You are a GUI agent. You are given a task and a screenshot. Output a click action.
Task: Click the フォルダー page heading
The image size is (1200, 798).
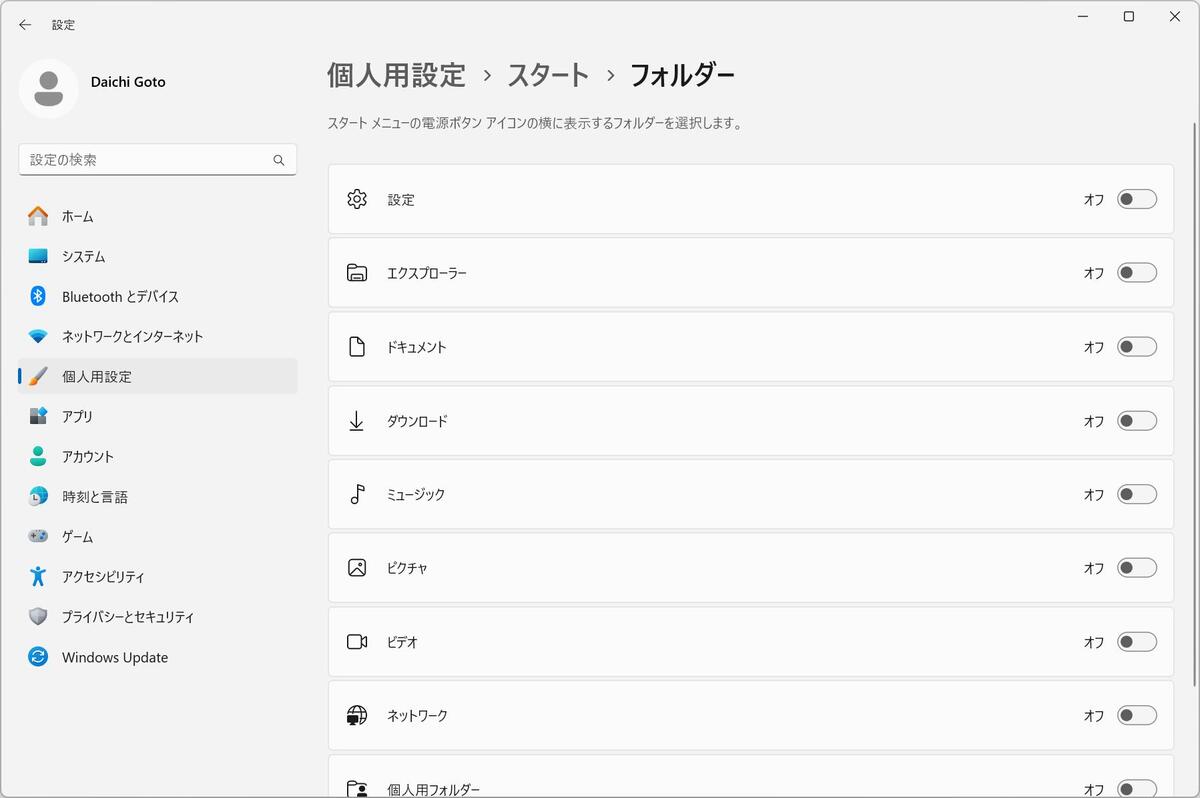pyautogui.click(x=682, y=75)
